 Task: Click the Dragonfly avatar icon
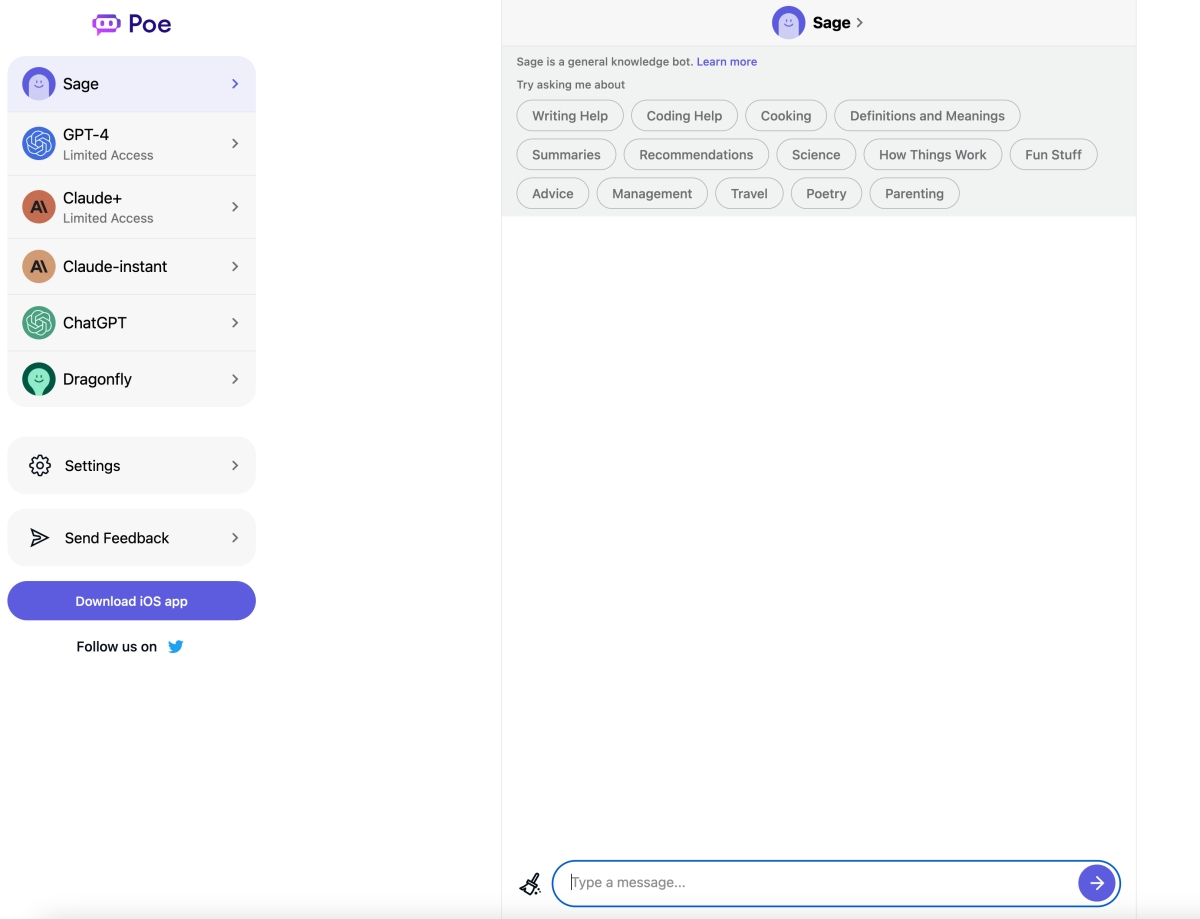coord(39,379)
